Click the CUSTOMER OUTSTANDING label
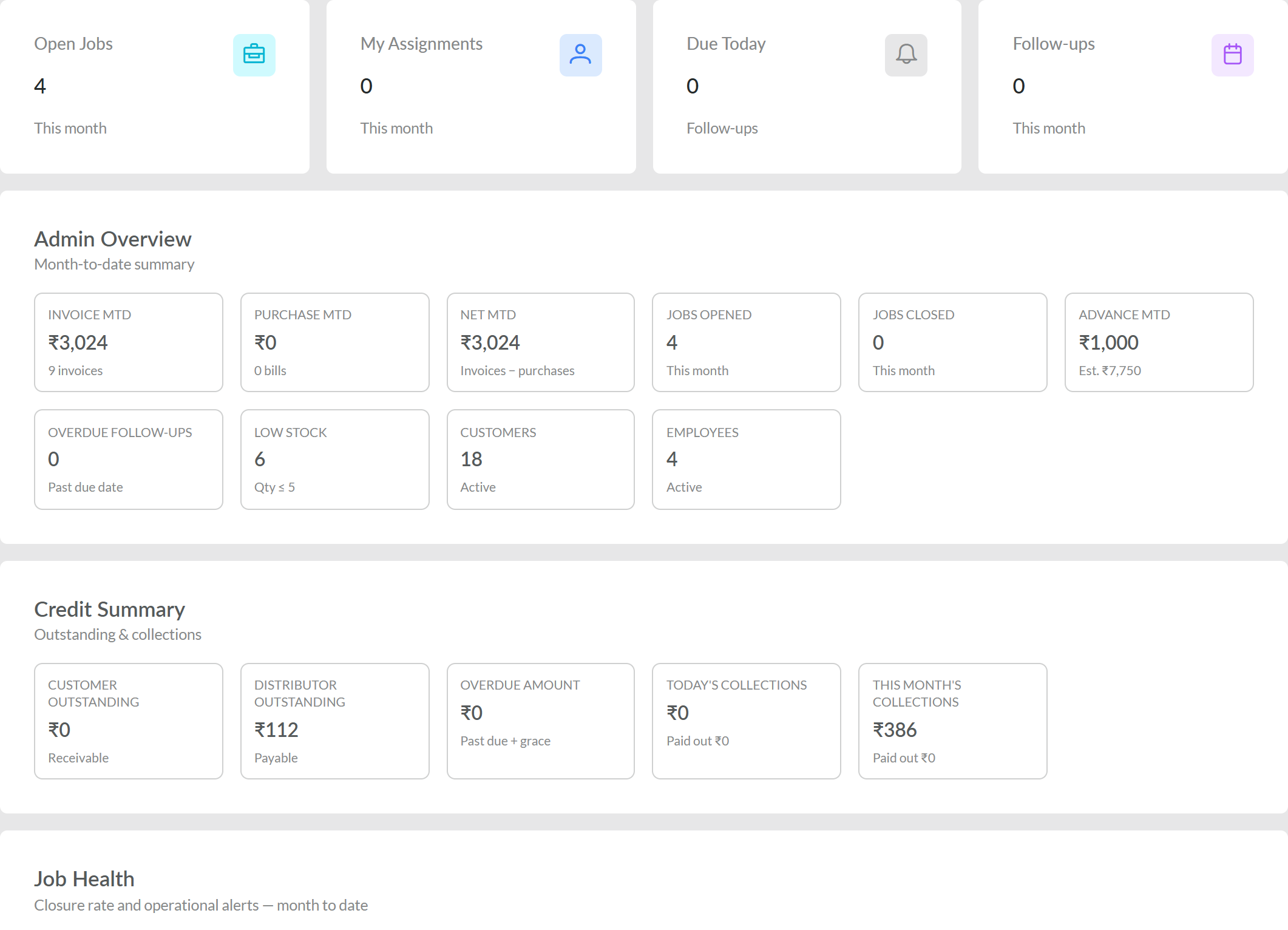The height and width of the screenshot is (930, 1288). tap(93, 693)
